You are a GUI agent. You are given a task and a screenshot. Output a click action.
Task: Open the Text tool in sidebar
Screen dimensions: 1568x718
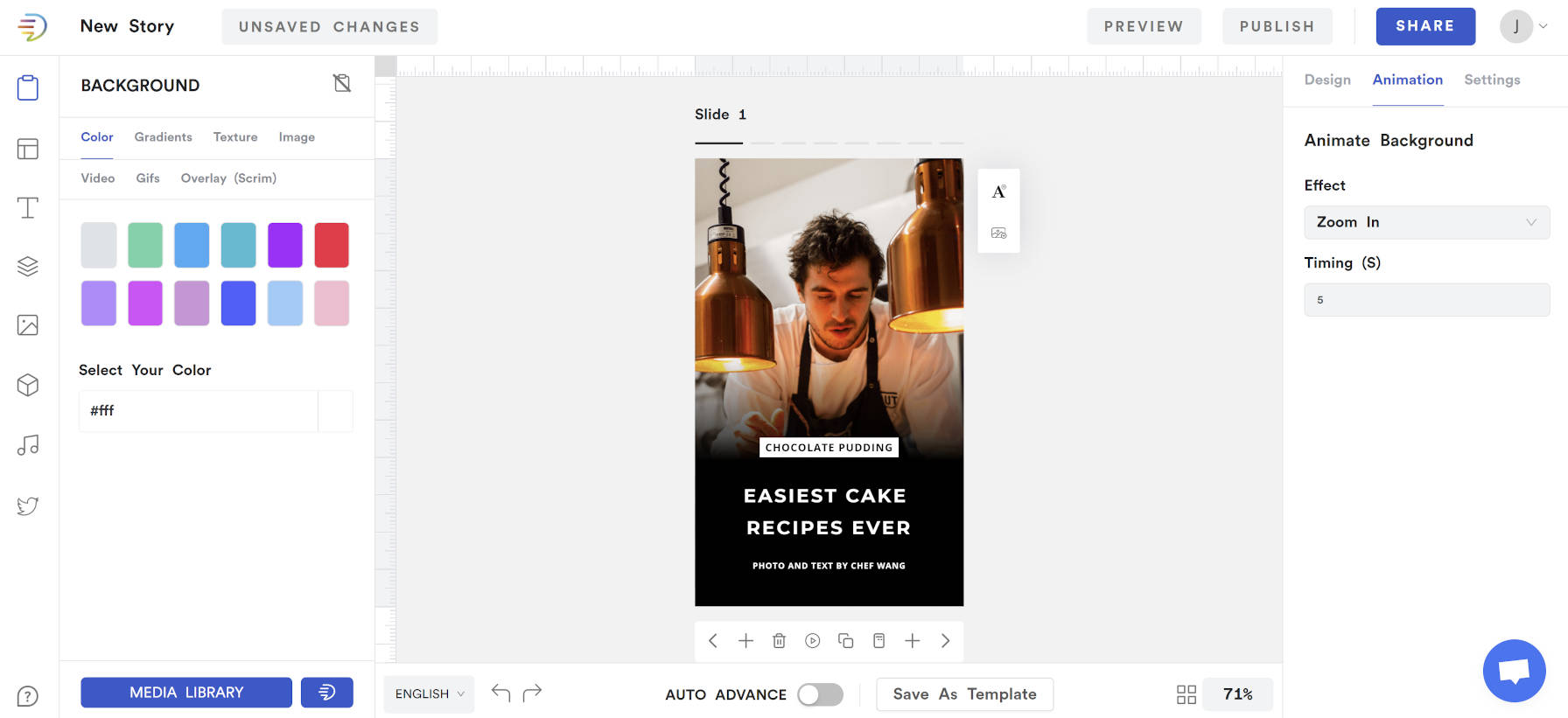(x=28, y=208)
